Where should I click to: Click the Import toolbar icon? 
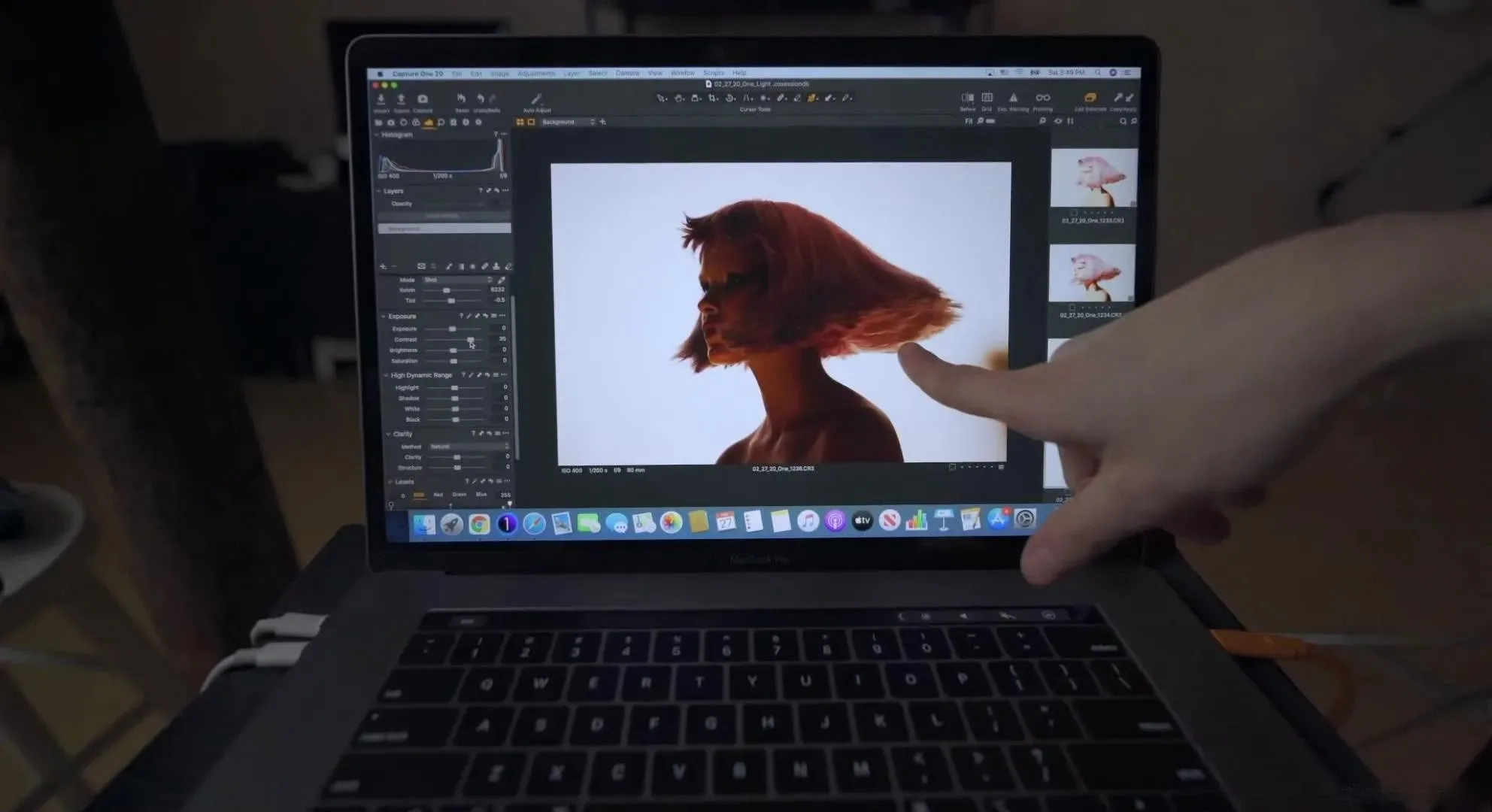pos(381,100)
